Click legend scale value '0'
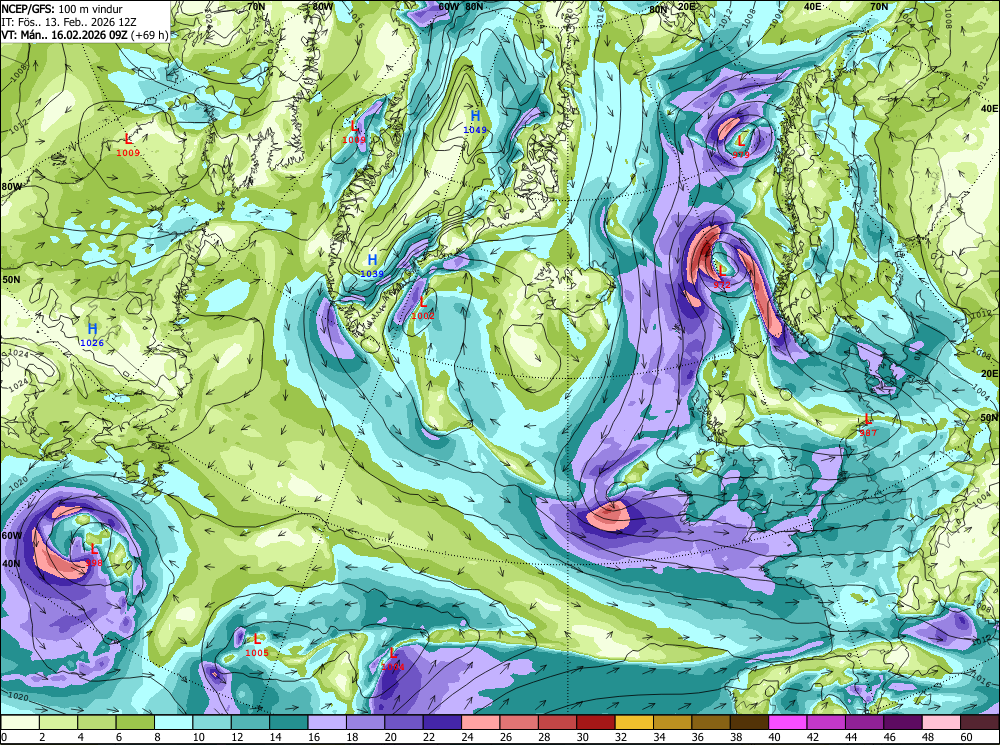The width and height of the screenshot is (1000, 745). (x=4, y=737)
